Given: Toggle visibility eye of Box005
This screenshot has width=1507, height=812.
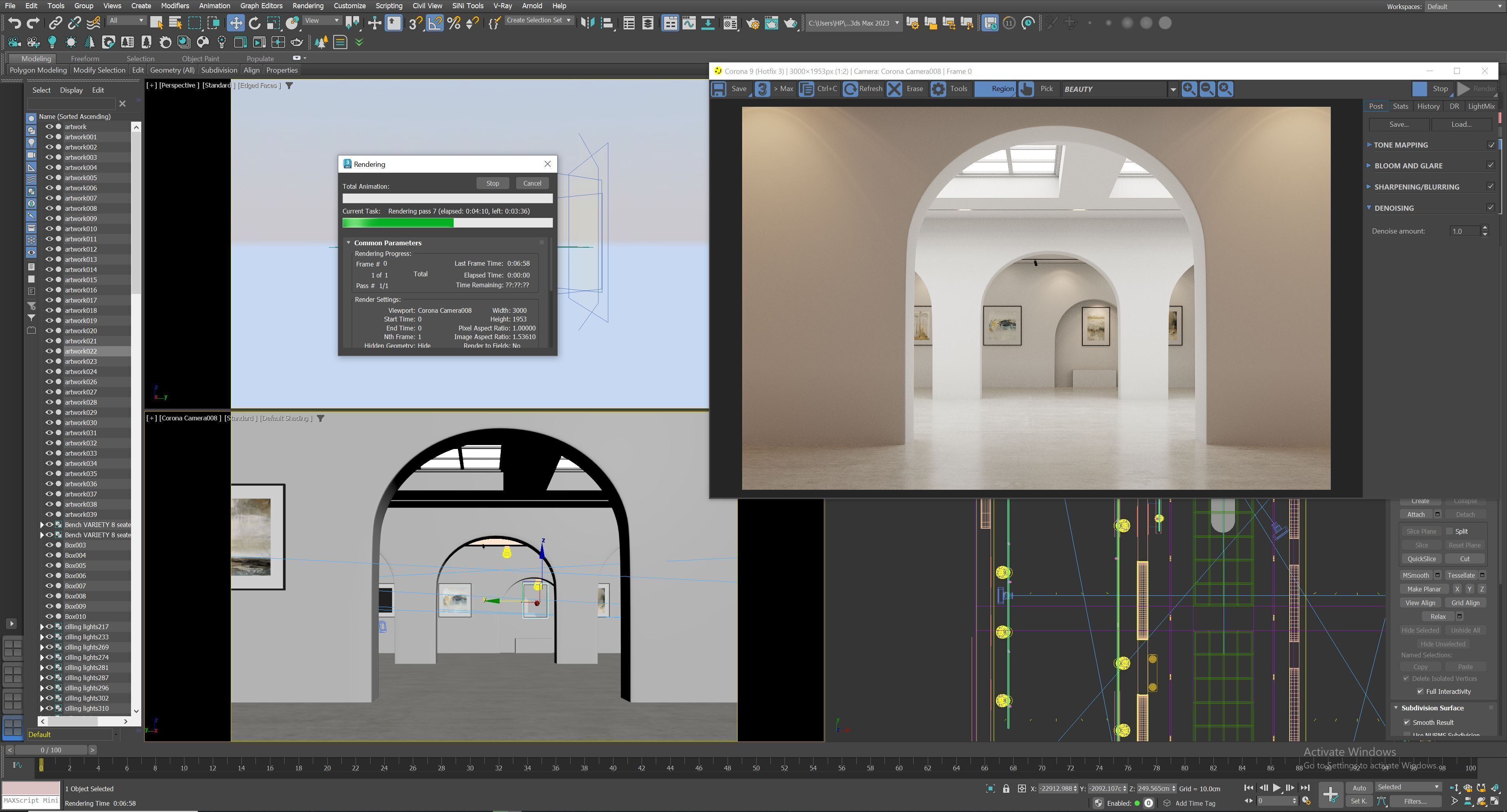Looking at the screenshot, I should coord(50,566).
